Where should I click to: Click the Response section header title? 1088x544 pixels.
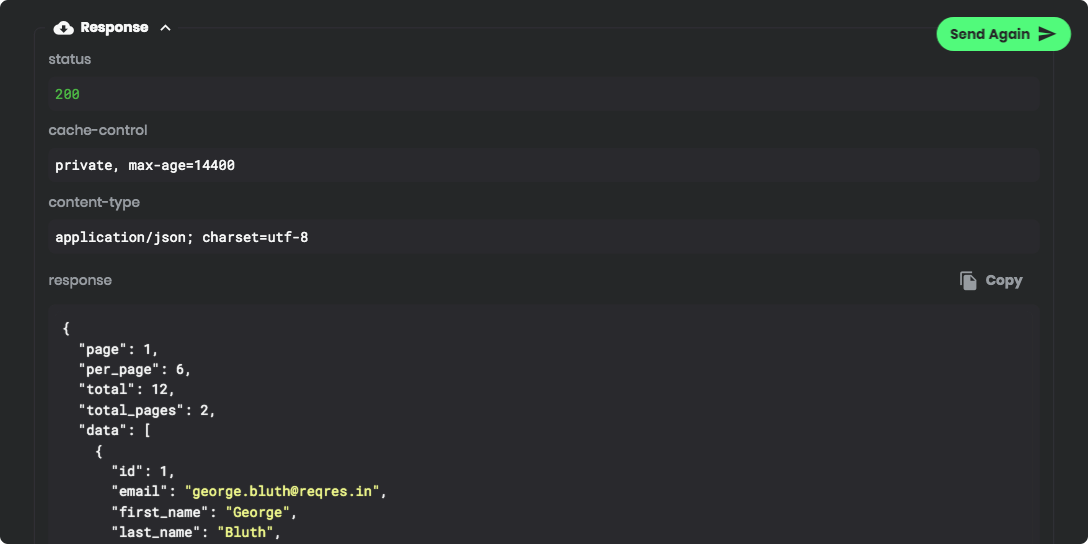tap(114, 28)
